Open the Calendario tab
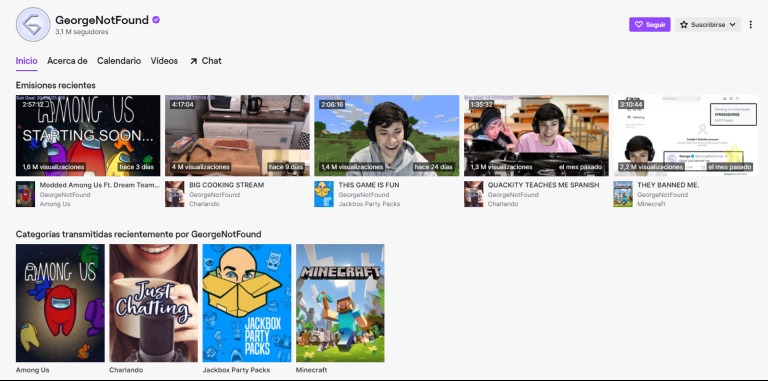 point(119,61)
